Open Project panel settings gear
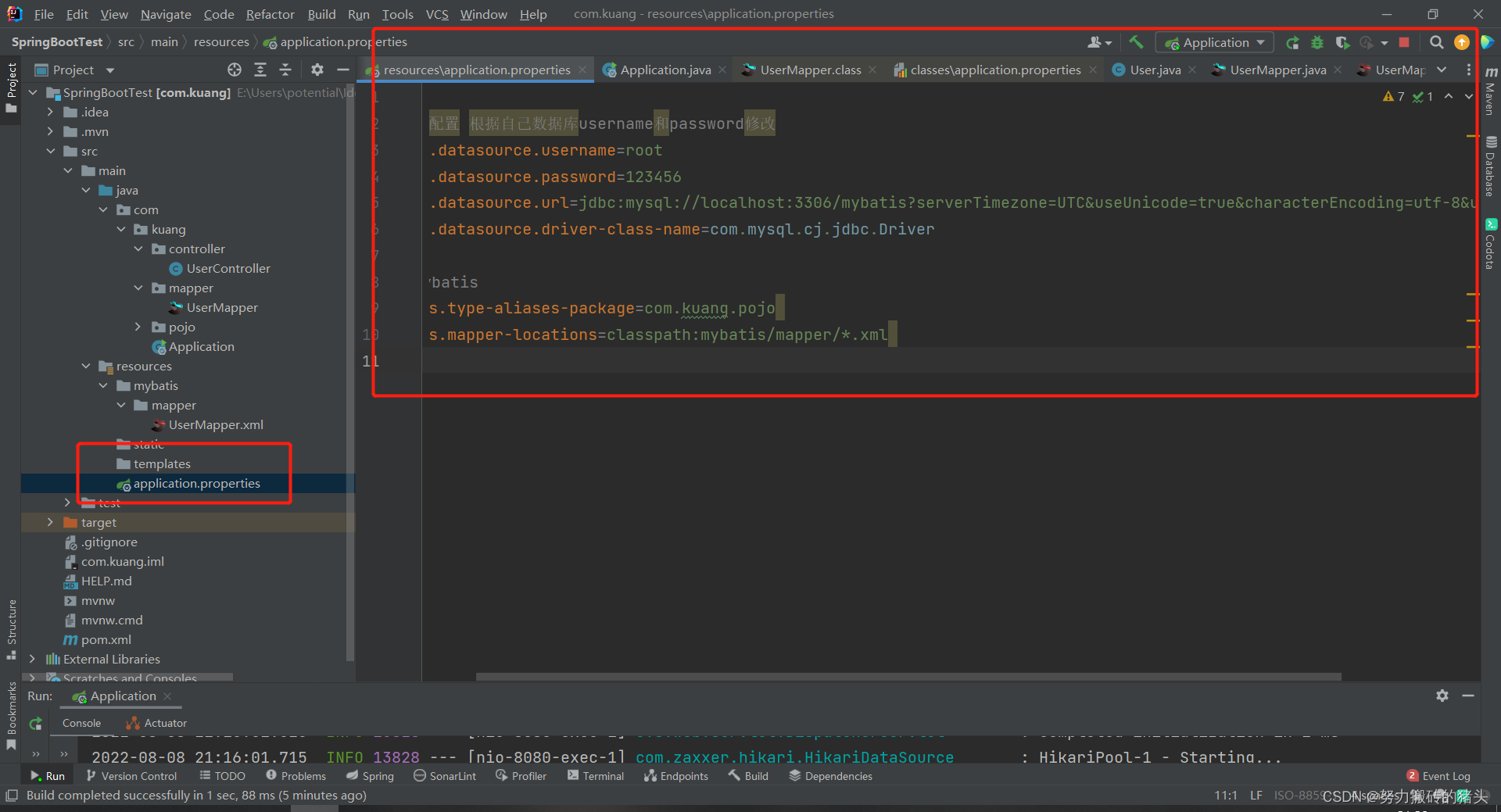The image size is (1501, 812). pos(317,70)
